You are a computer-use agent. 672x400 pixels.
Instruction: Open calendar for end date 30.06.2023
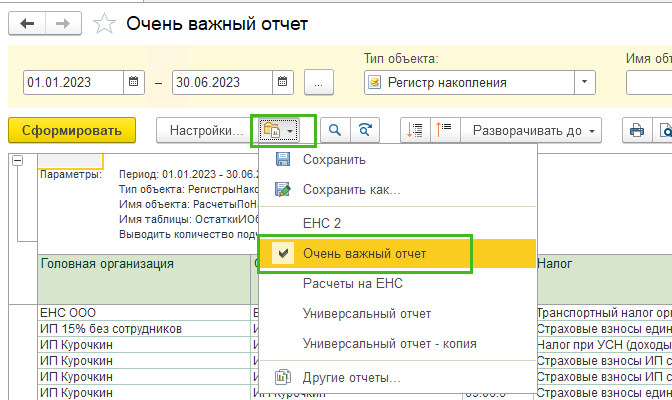click(x=282, y=82)
